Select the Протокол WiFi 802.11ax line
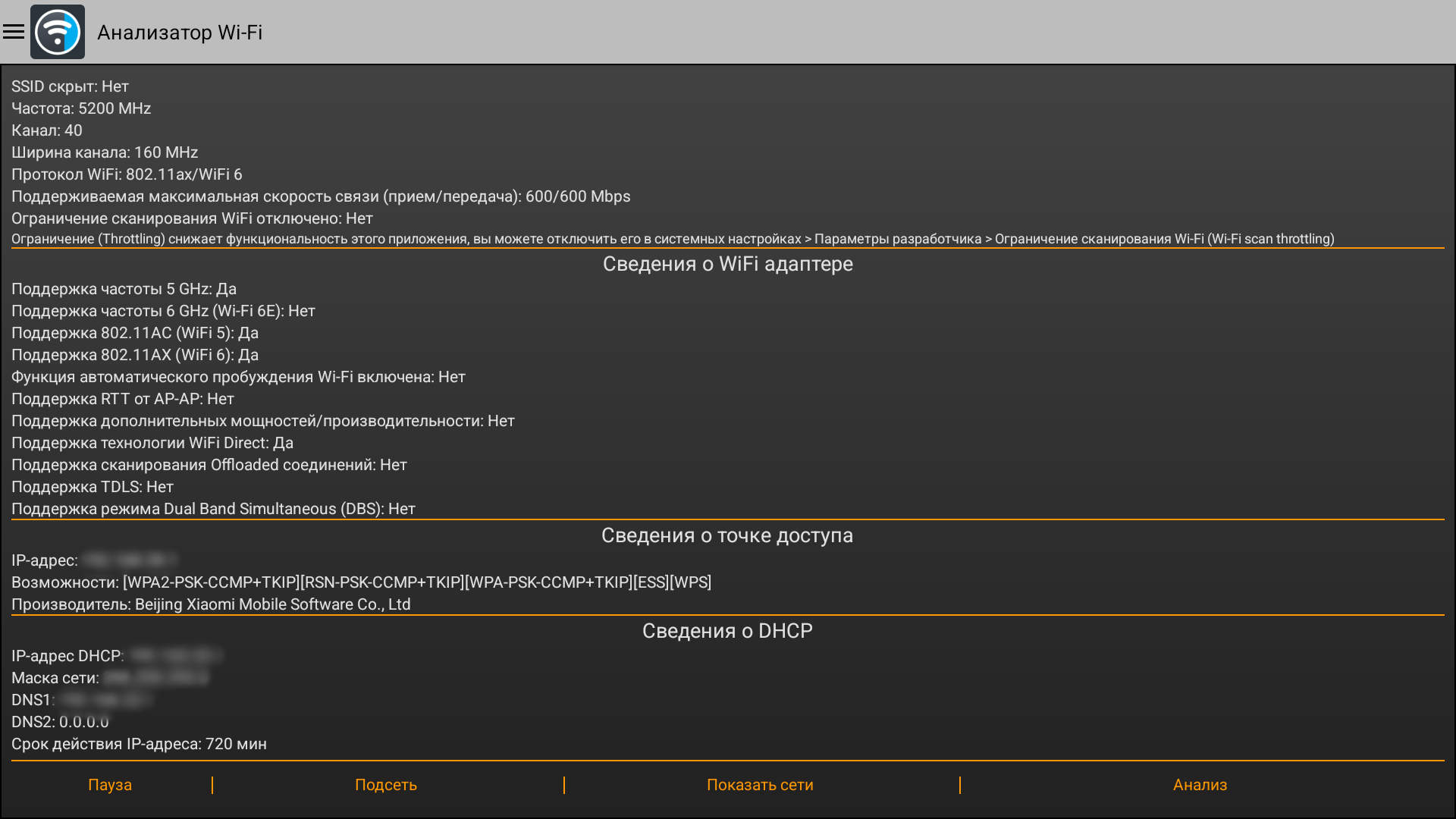Screen dimensions: 1456x819 127,174
